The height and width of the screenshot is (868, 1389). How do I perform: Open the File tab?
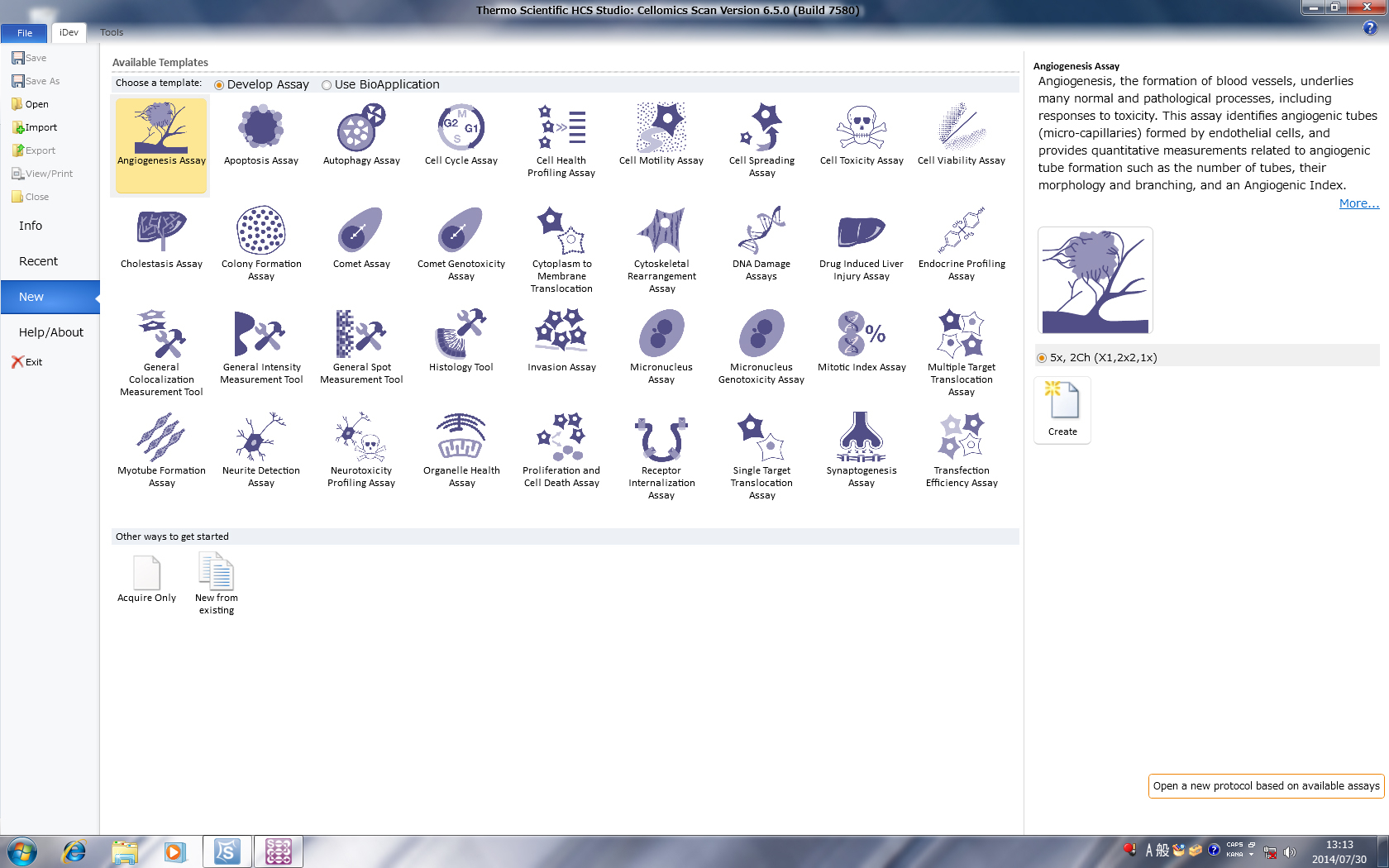pos(25,33)
